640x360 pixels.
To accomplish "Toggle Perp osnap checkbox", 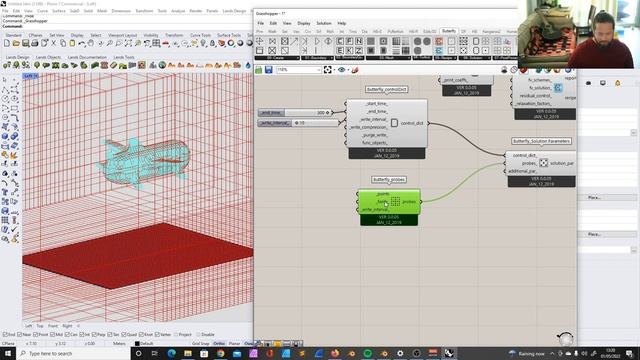I will tap(95, 335).
